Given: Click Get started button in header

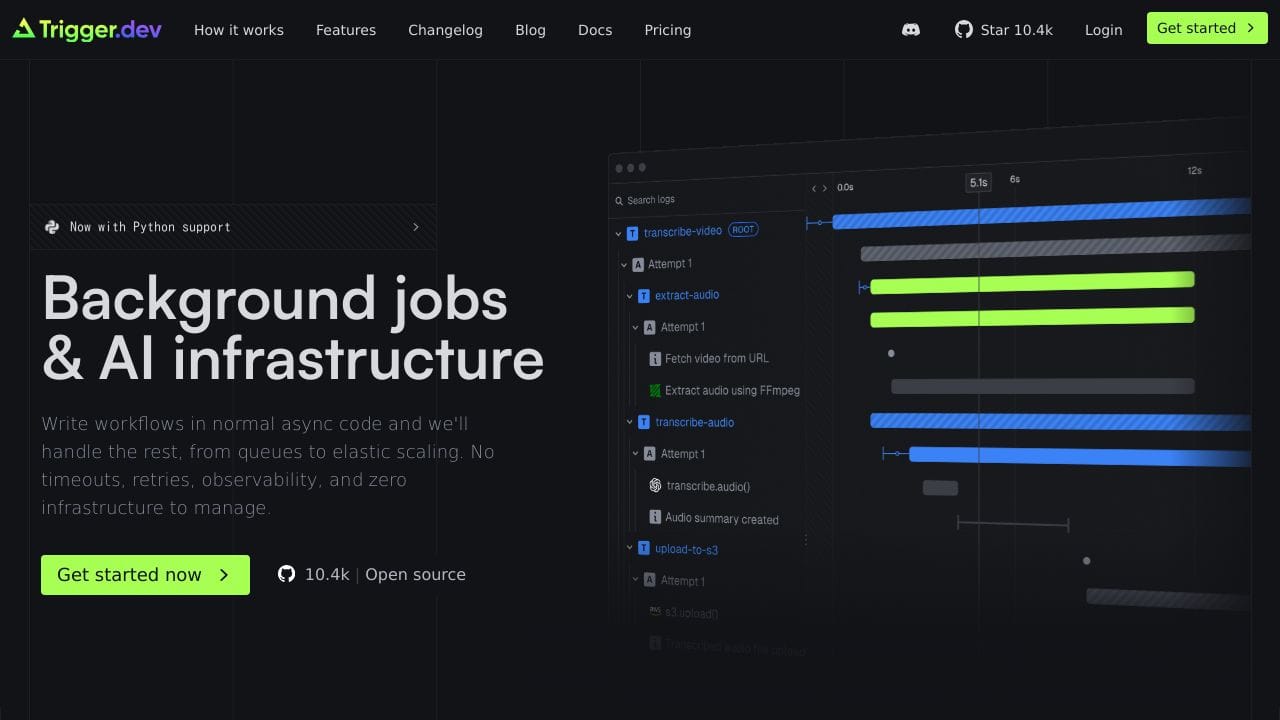Looking at the screenshot, I should (x=1207, y=28).
